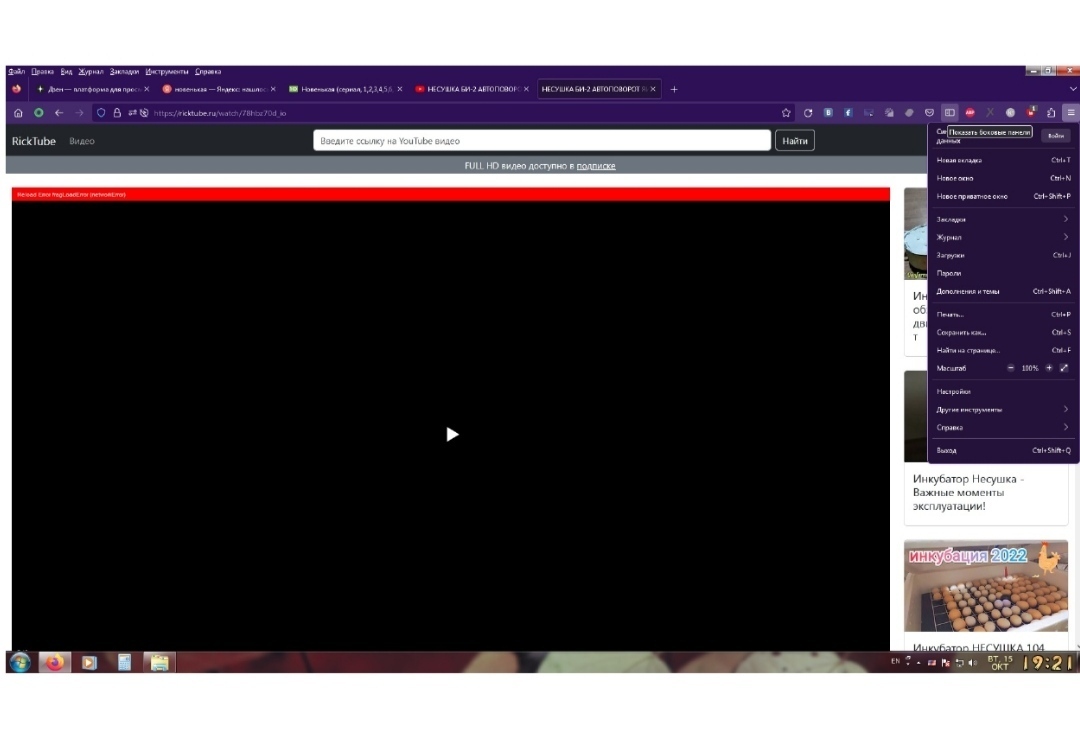Open the Pocket save icon
Image resolution: width=1080 pixels, height=748 pixels.
point(929,113)
